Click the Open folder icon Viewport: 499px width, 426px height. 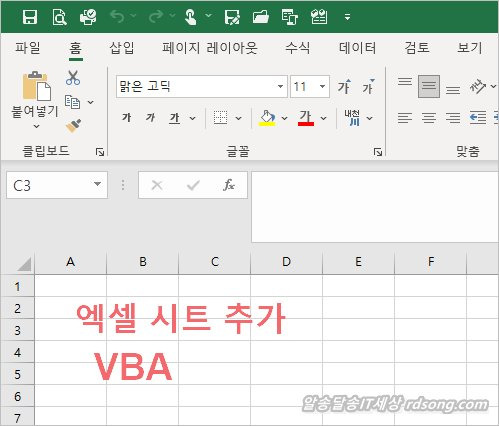261,17
